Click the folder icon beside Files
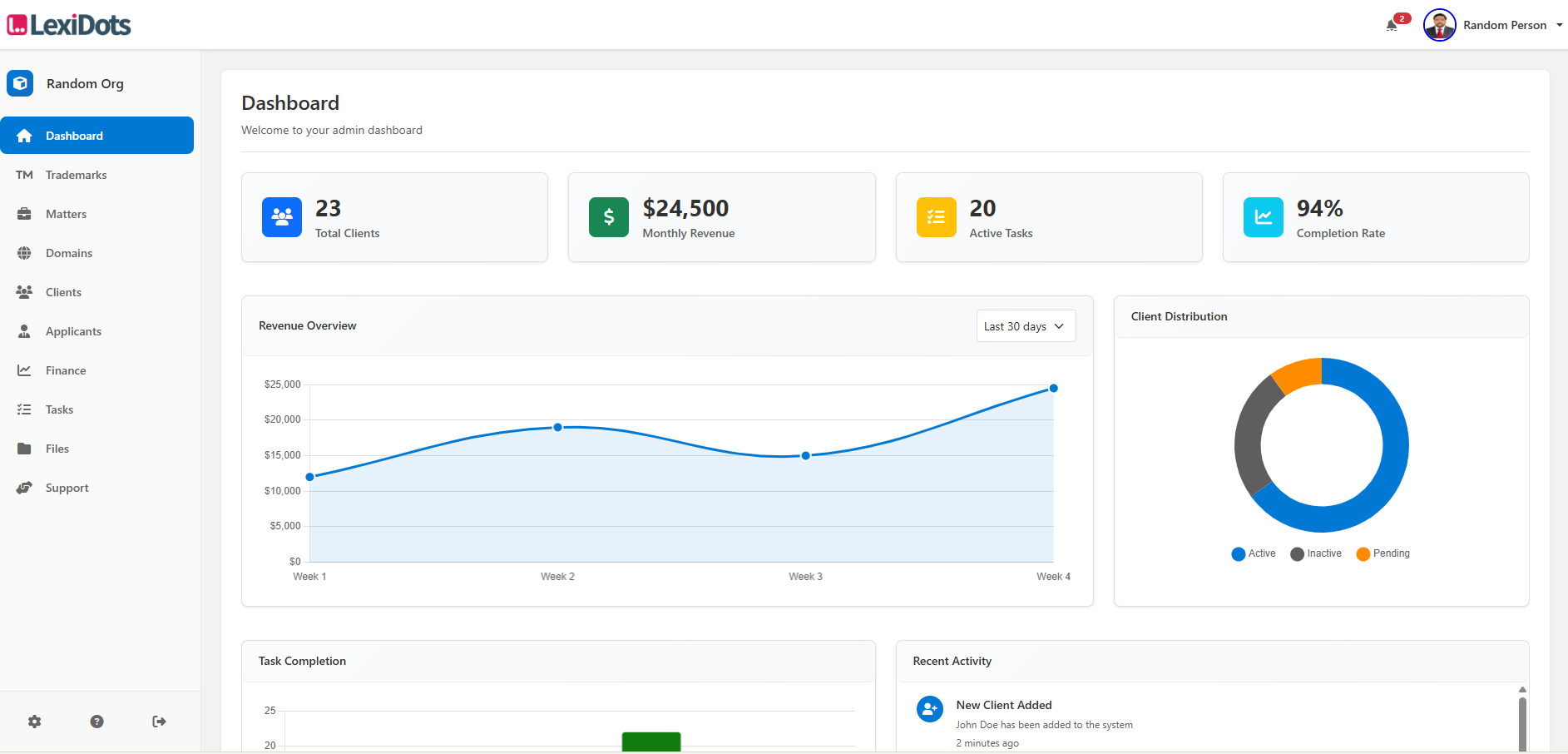The width and height of the screenshot is (1568, 754). pyautogui.click(x=24, y=449)
